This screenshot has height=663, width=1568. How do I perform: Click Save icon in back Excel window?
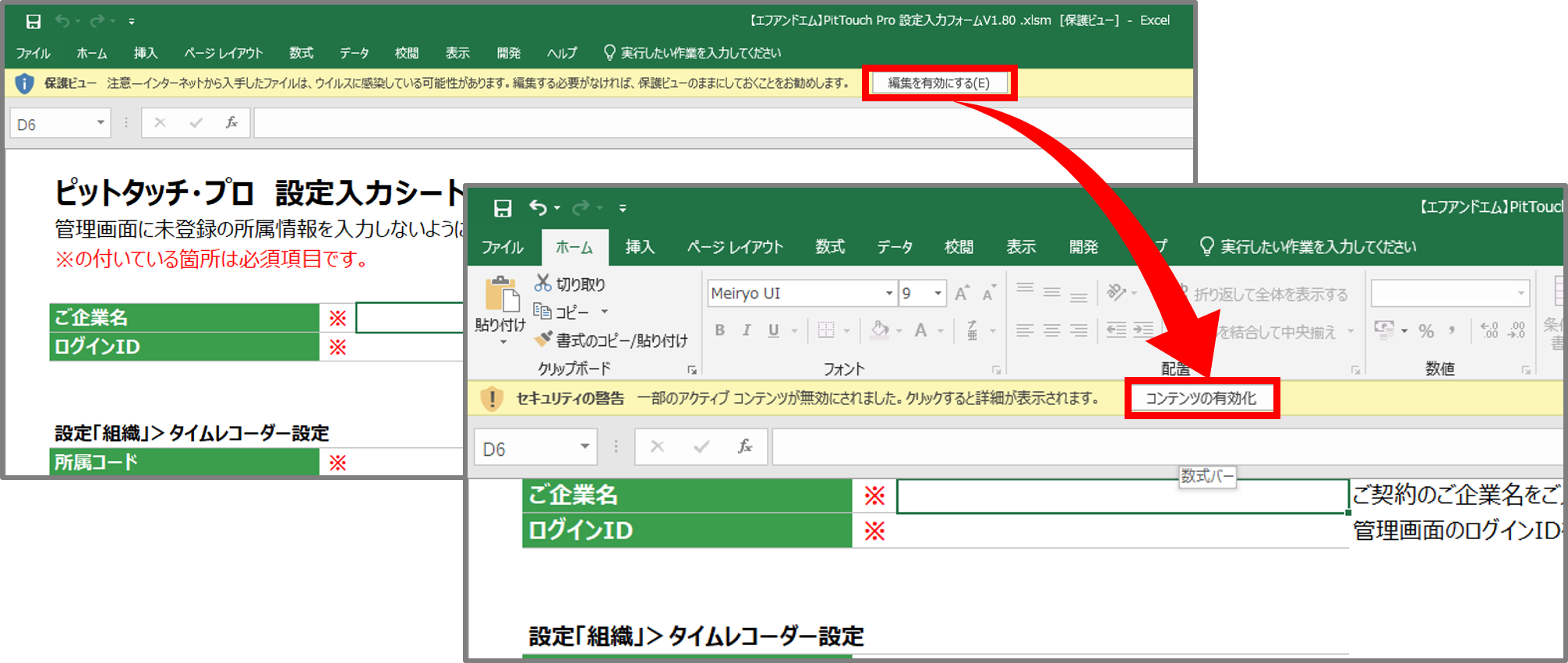(34, 21)
